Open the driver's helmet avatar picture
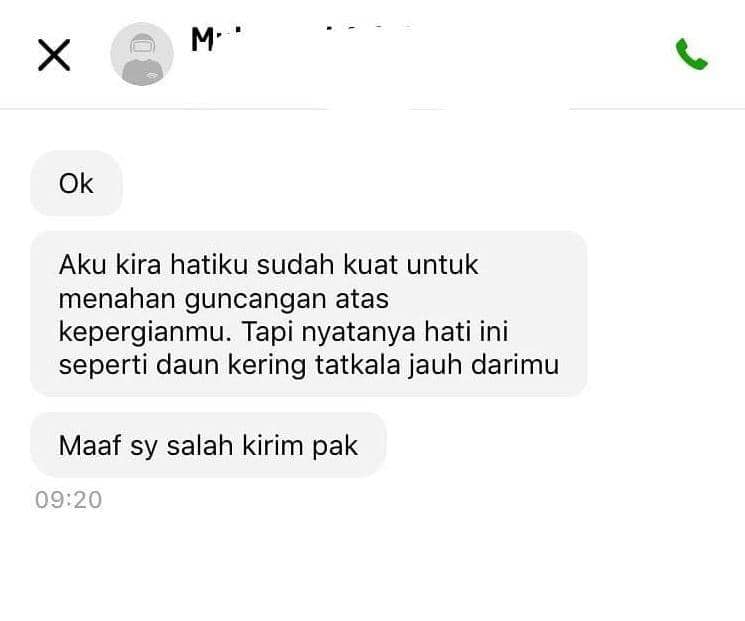 [142, 54]
